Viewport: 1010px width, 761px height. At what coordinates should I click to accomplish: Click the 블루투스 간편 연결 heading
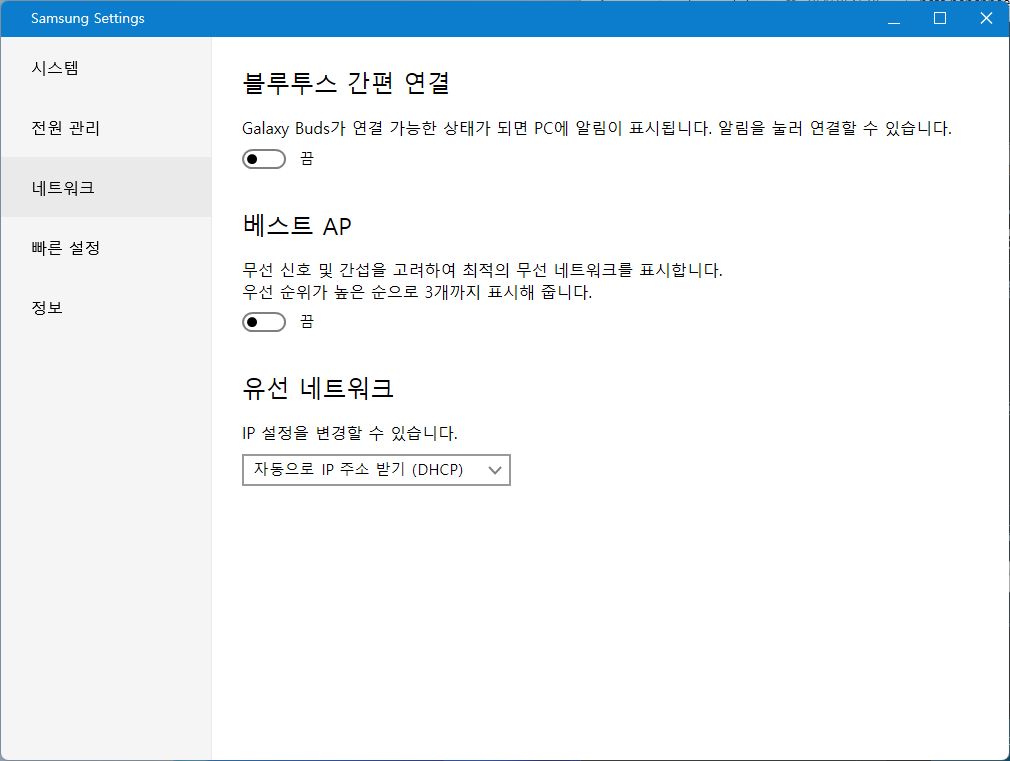[x=346, y=83]
